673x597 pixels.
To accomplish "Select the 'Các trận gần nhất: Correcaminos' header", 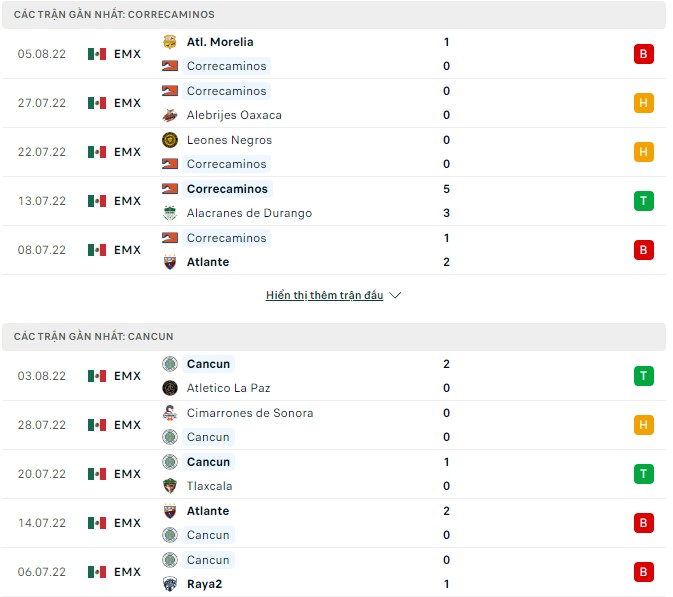I will 114,15.
